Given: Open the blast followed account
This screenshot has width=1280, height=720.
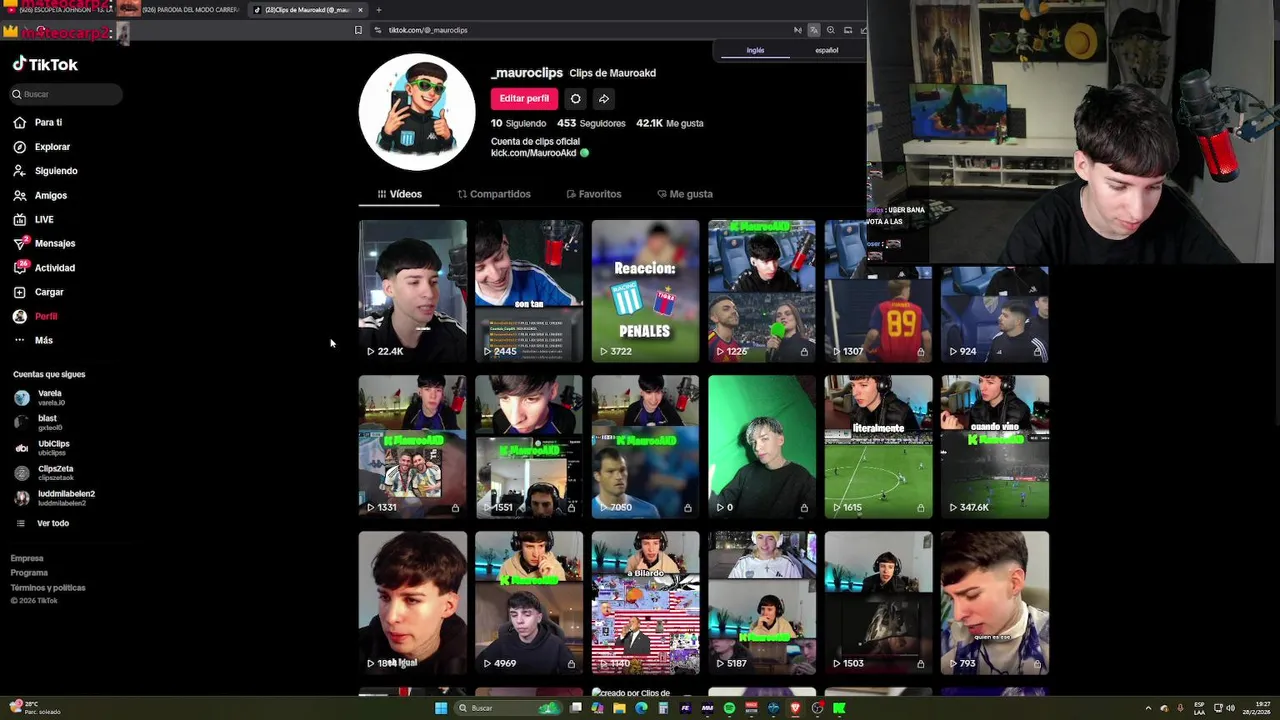Looking at the screenshot, I should pyautogui.click(x=38, y=423).
